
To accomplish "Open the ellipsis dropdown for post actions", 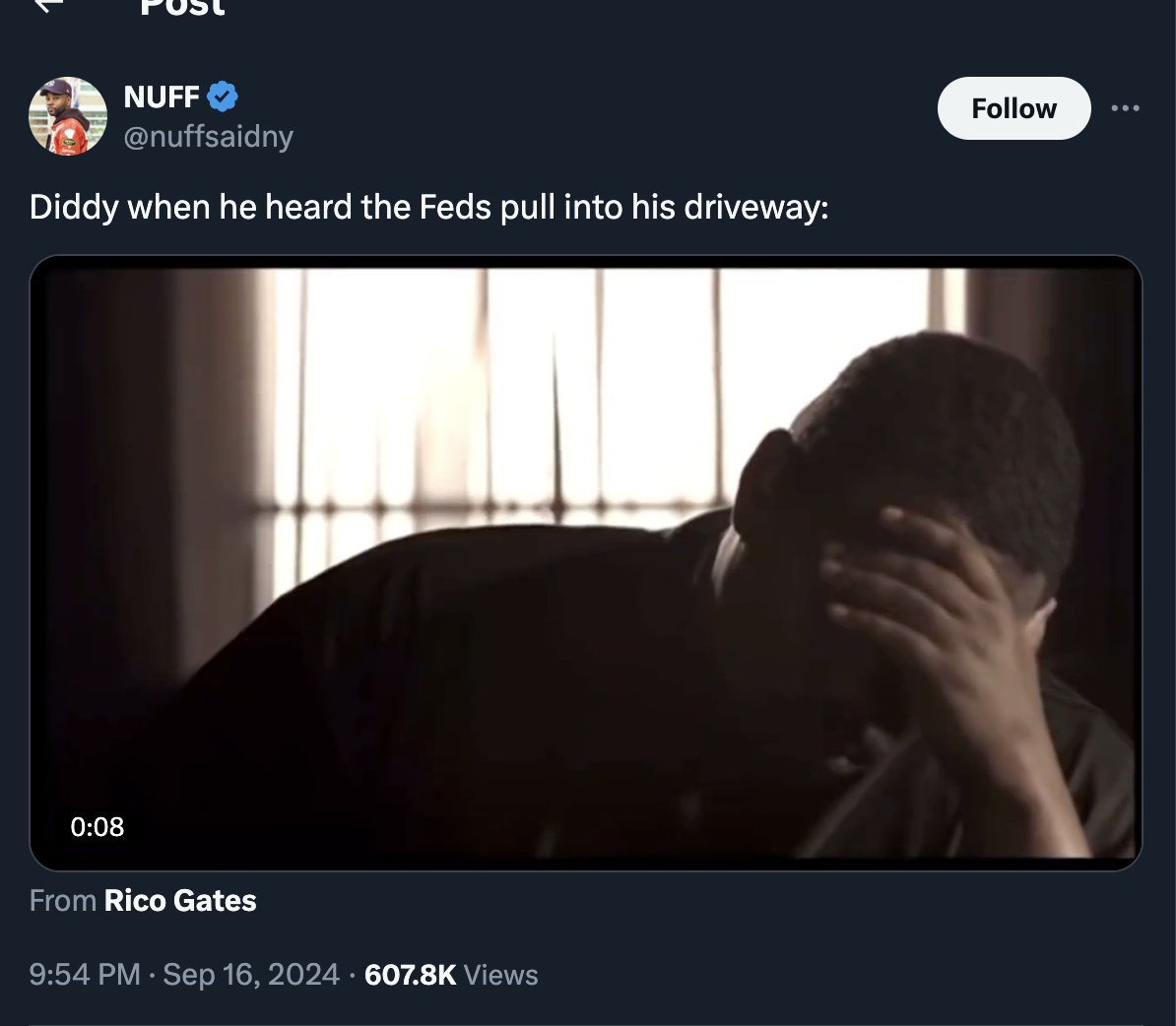I will [x=1126, y=108].
